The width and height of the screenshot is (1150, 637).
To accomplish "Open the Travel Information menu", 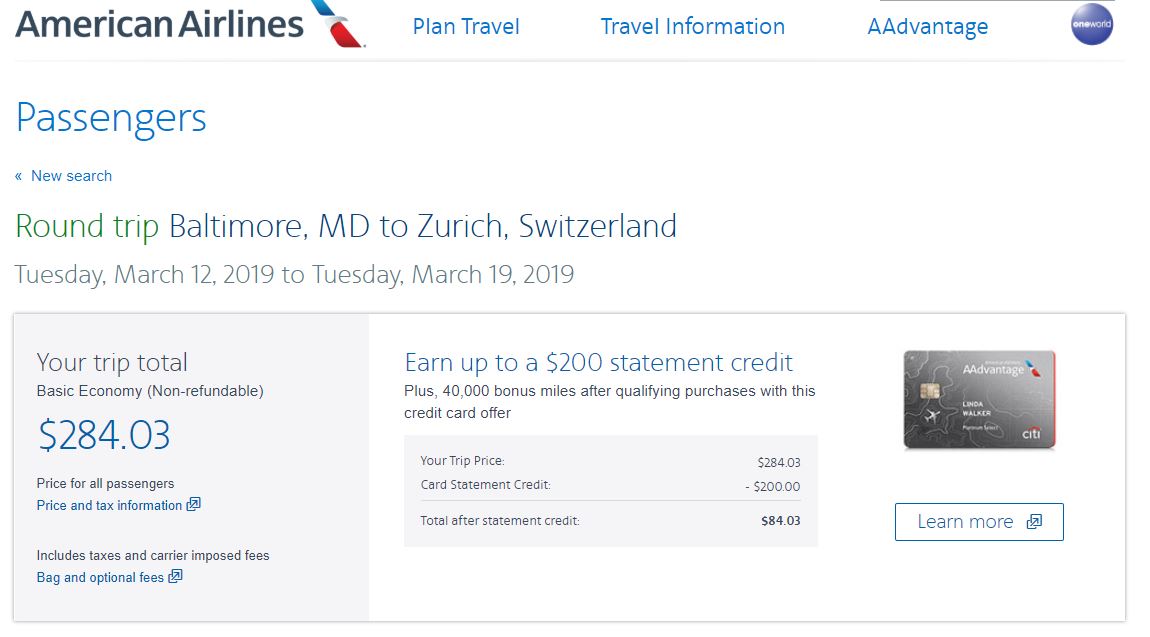I will [x=692, y=27].
